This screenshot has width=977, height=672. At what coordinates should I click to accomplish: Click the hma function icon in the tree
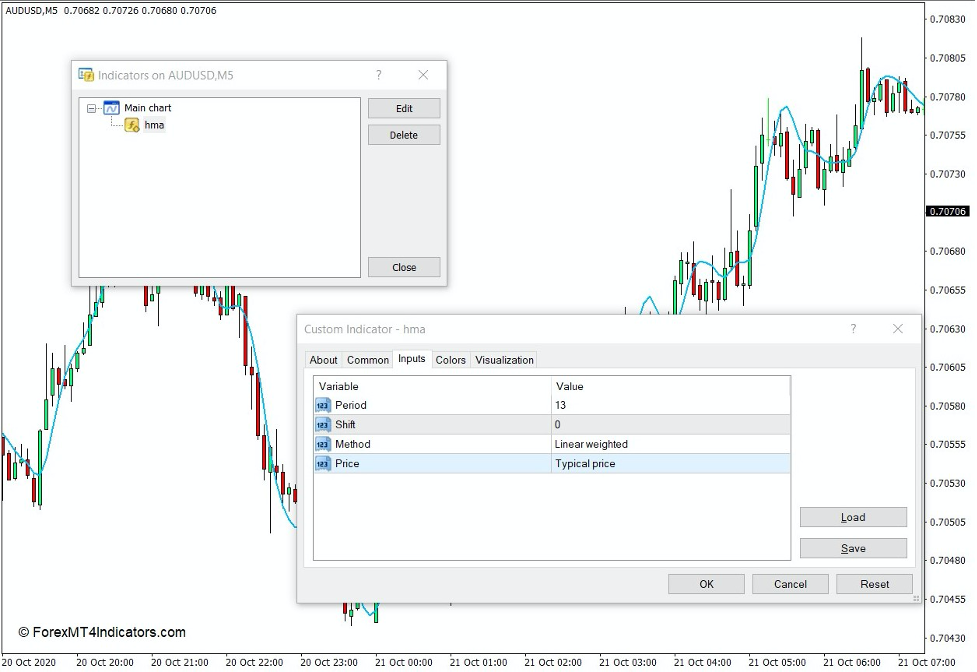131,125
